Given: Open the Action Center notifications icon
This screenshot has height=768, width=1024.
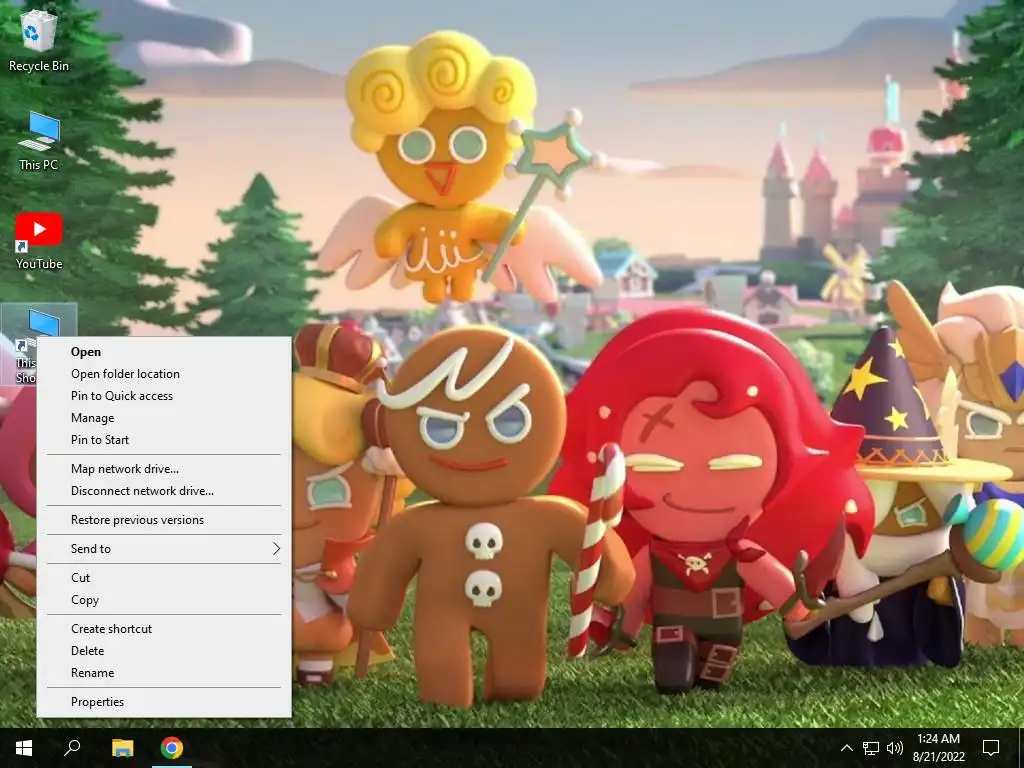Looking at the screenshot, I should [x=991, y=748].
